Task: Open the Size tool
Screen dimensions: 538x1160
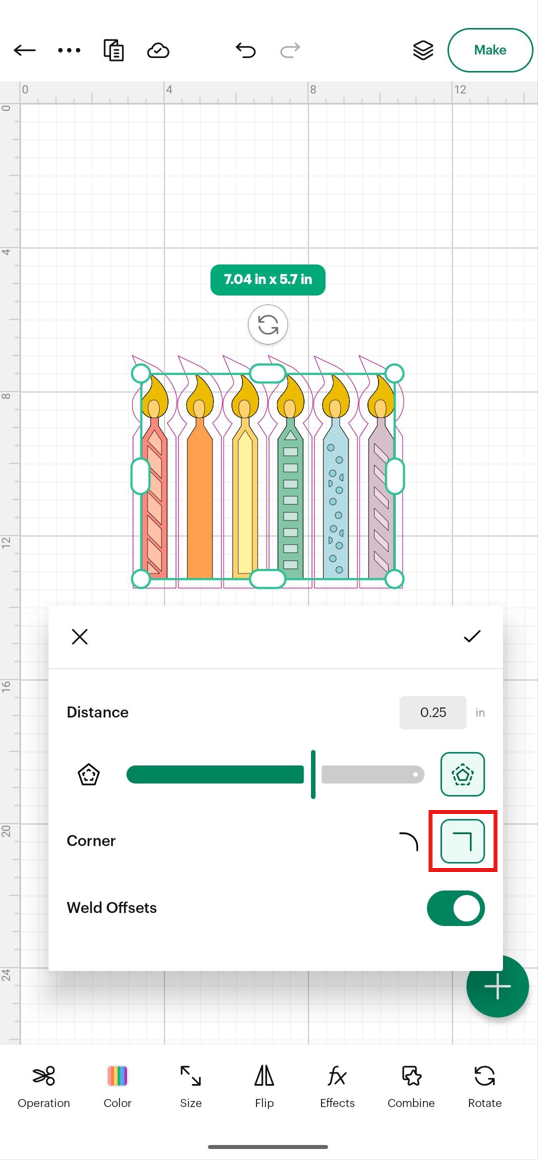Action: pos(190,1087)
